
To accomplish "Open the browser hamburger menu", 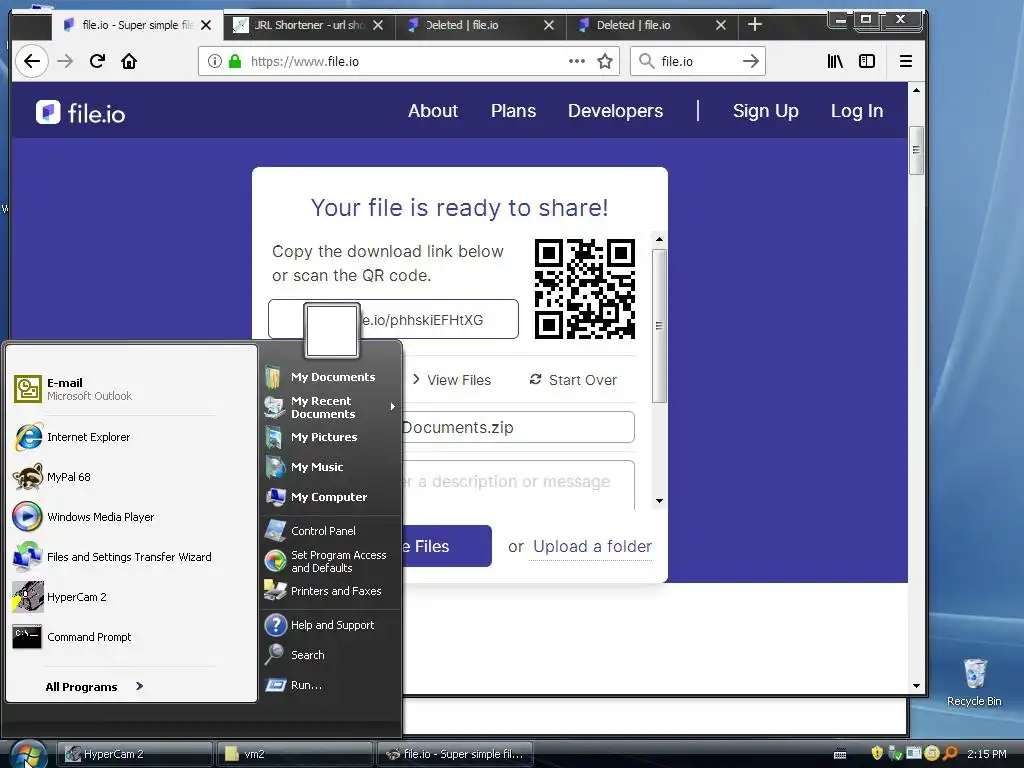I will tap(906, 61).
